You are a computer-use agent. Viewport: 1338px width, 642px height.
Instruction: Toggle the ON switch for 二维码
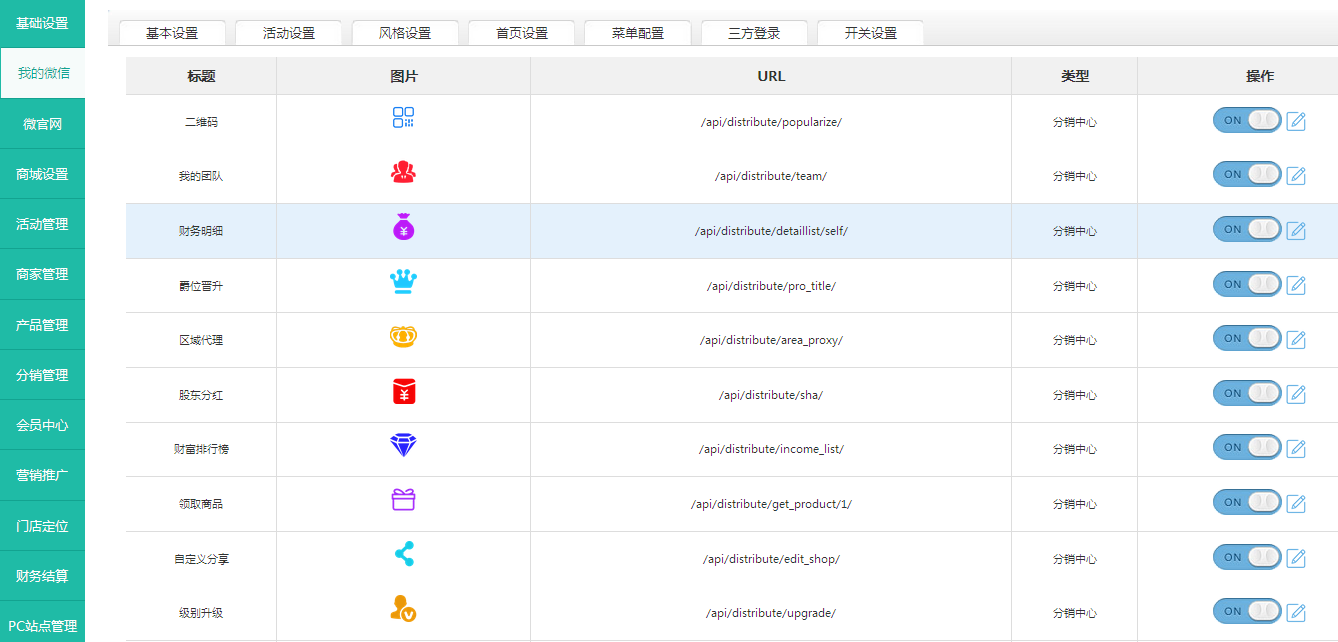1246,120
